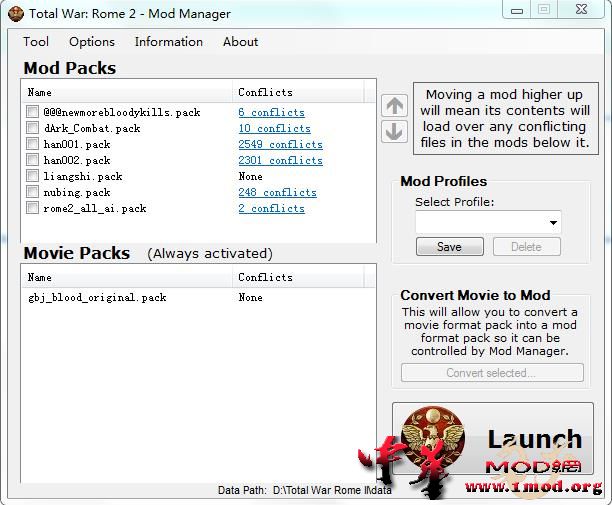Check the nubing.pack mod checkbox
The image size is (612, 505).
(33, 192)
